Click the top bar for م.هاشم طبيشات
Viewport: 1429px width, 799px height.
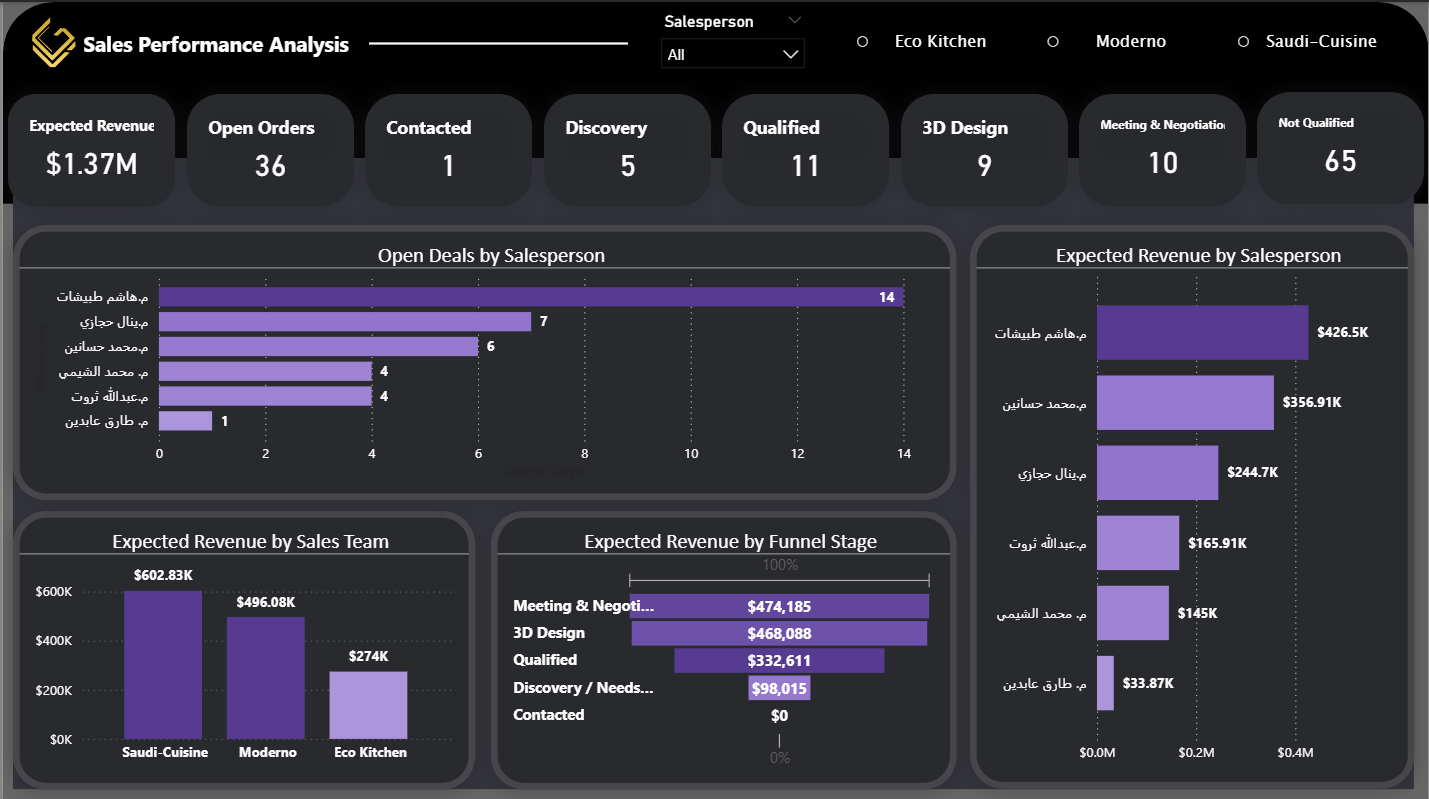530,296
